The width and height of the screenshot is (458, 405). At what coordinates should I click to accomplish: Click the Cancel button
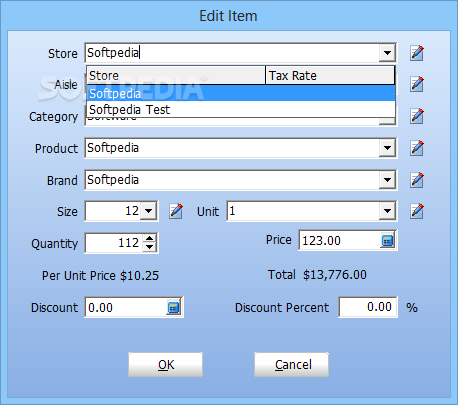[x=291, y=365]
